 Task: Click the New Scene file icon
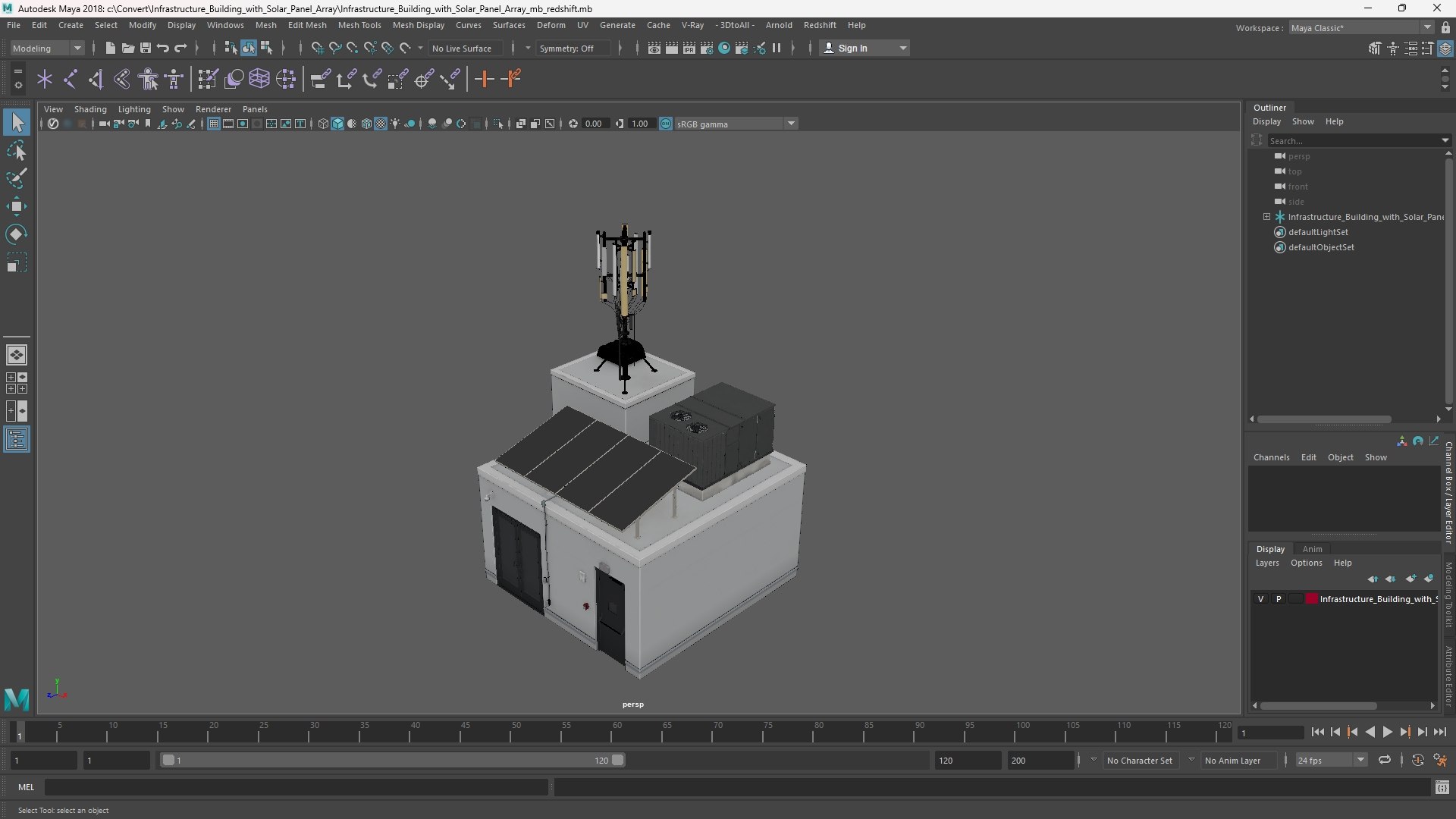tap(110, 48)
